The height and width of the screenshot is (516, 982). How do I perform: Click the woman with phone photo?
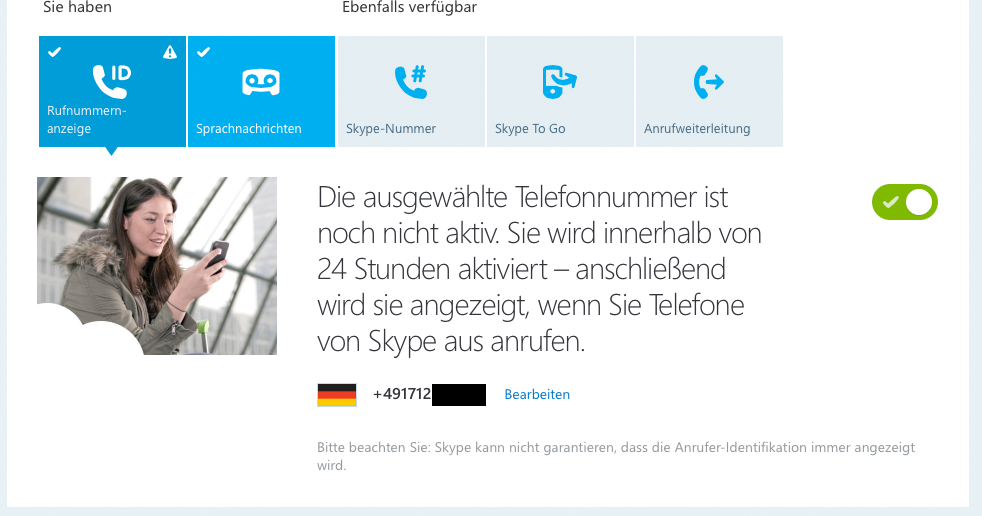point(157,266)
